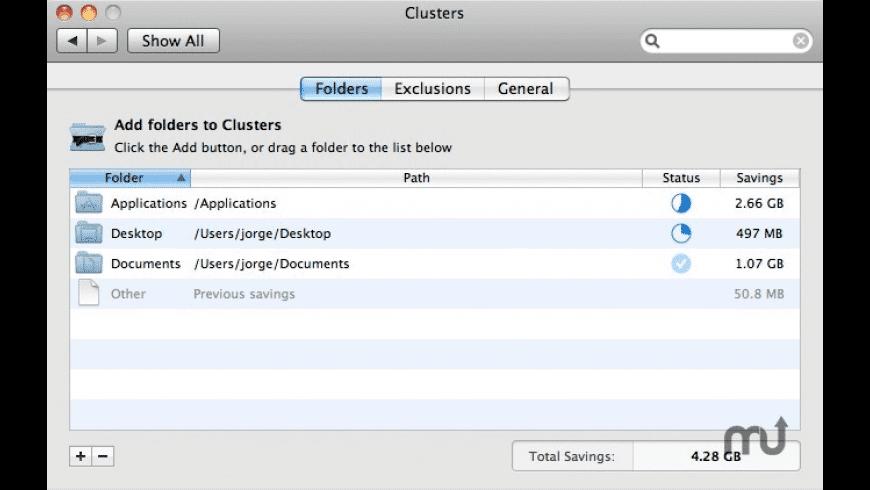Select the Desktop folder icon
The height and width of the screenshot is (490, 870).
point(89,233)
